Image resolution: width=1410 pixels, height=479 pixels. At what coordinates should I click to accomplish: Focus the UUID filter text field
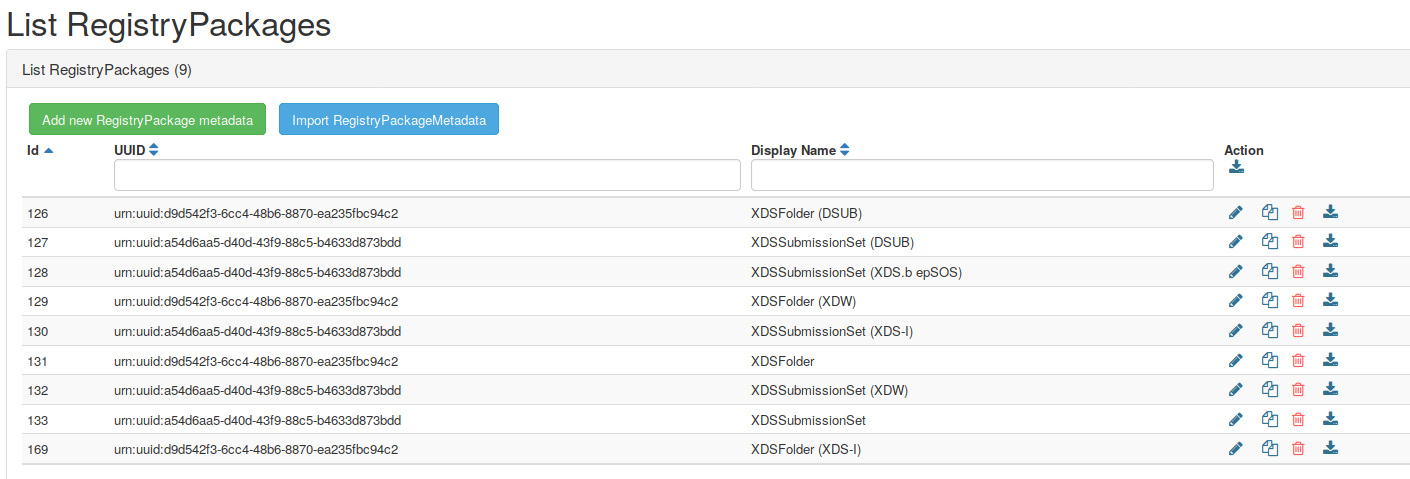(x=427, y=175)
